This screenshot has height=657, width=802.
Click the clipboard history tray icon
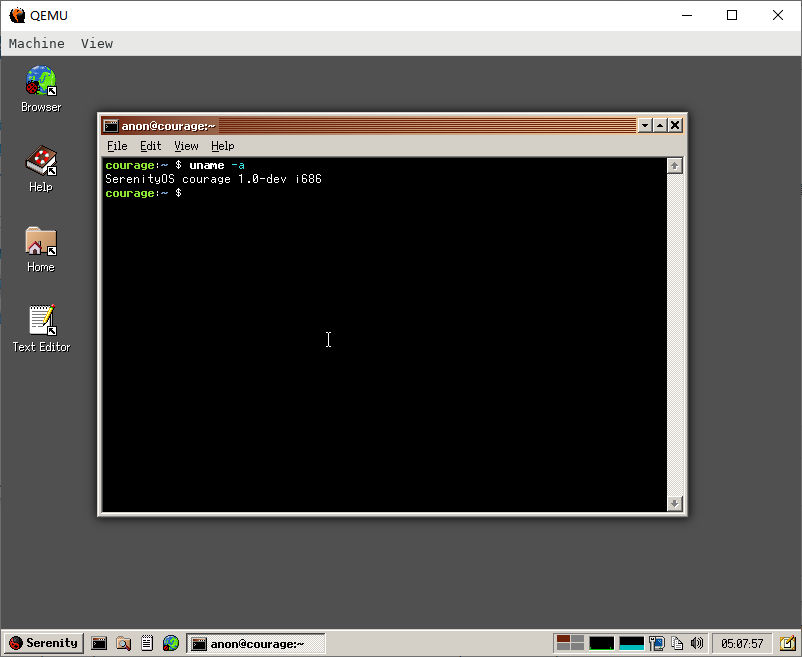point(677,643)
